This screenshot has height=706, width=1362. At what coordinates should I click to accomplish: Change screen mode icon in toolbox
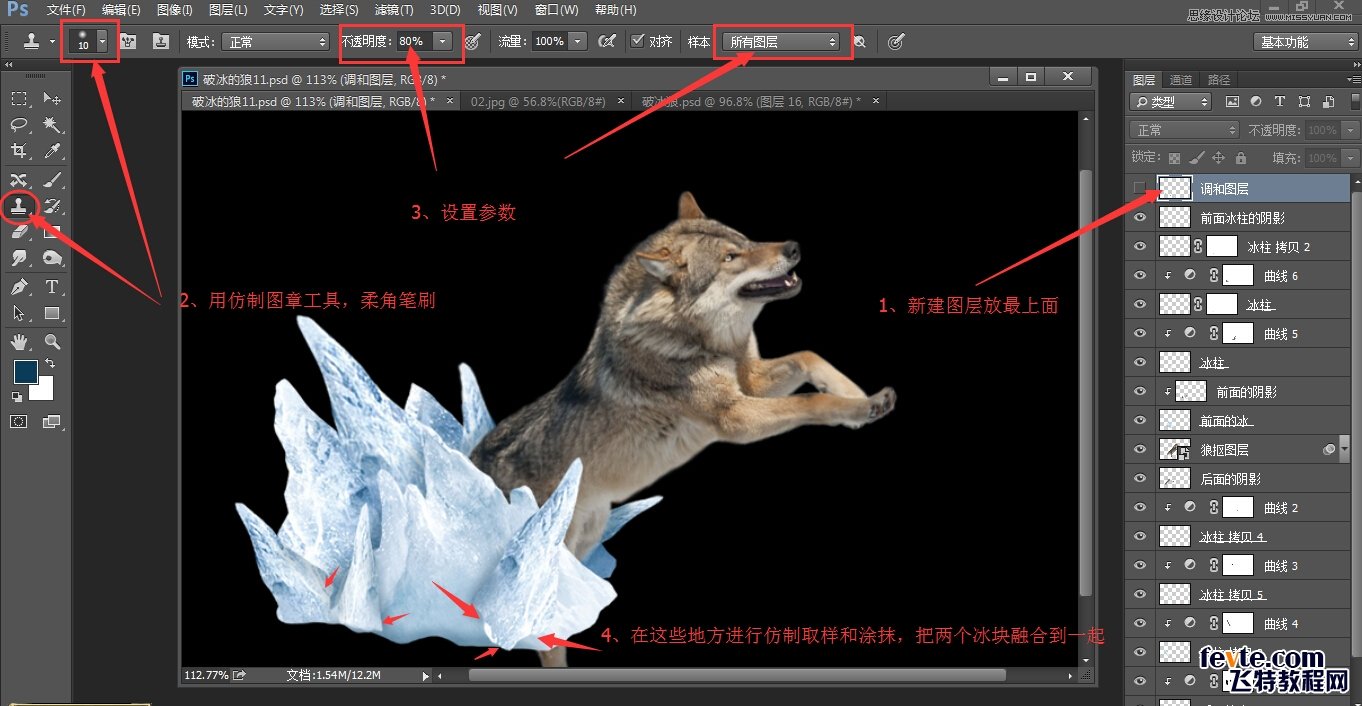coord(52,422)
